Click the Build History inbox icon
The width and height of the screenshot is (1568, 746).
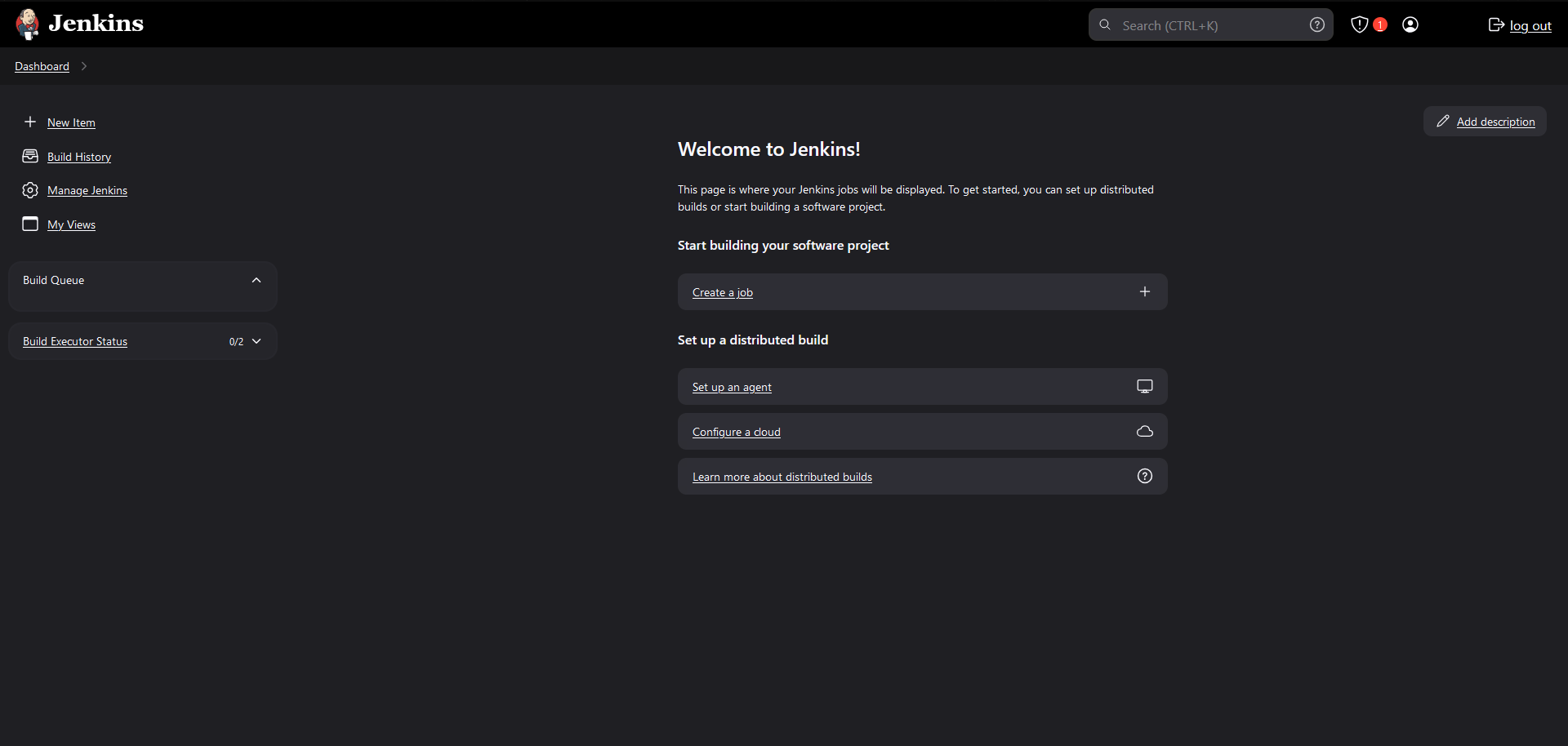[x=30, y=156]
